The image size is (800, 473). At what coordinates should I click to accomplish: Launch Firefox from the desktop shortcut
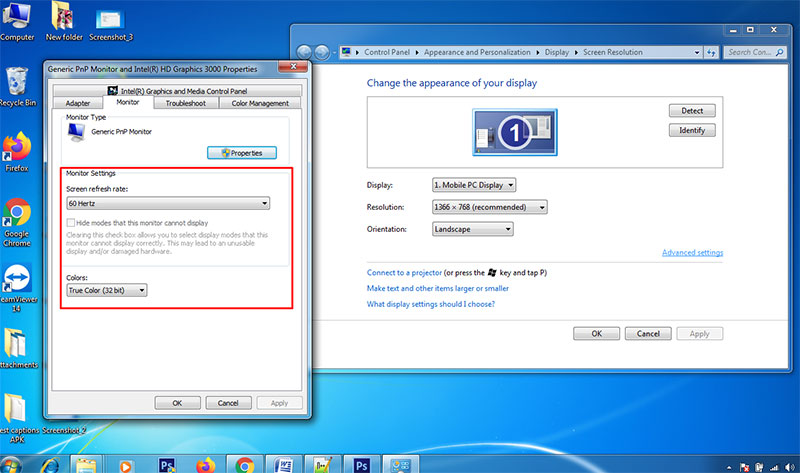click(17, 148)
